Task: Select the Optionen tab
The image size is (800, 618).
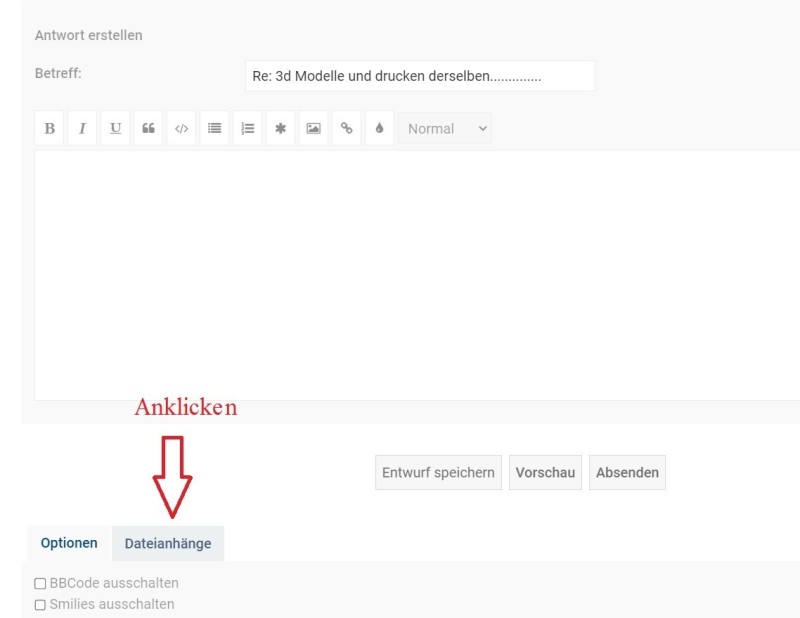Action: pyautogui.click(x=69, y=543)
